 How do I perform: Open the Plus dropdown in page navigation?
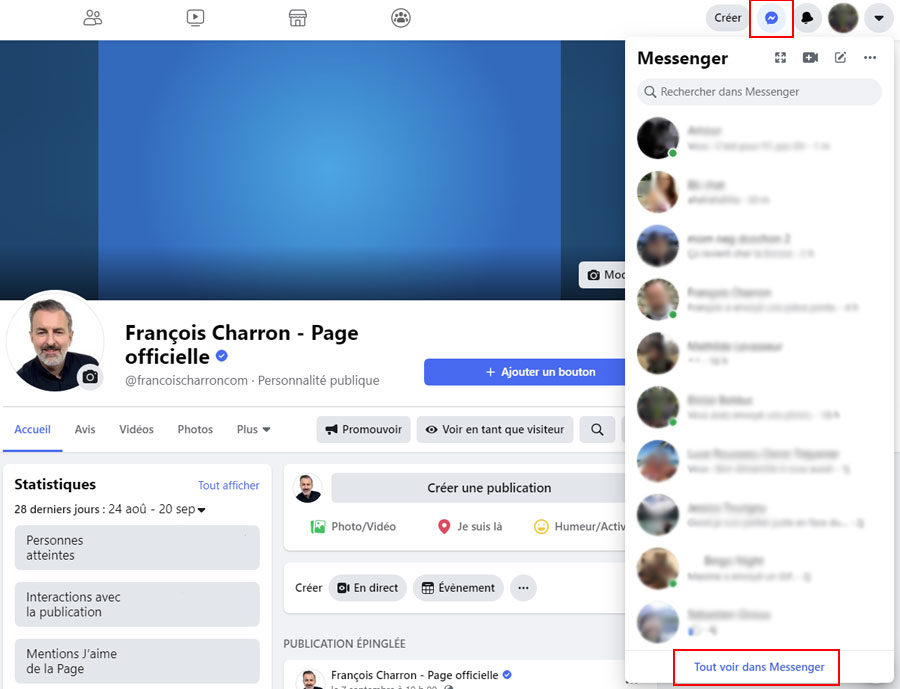pyautogui.click(x=252, y=429)
